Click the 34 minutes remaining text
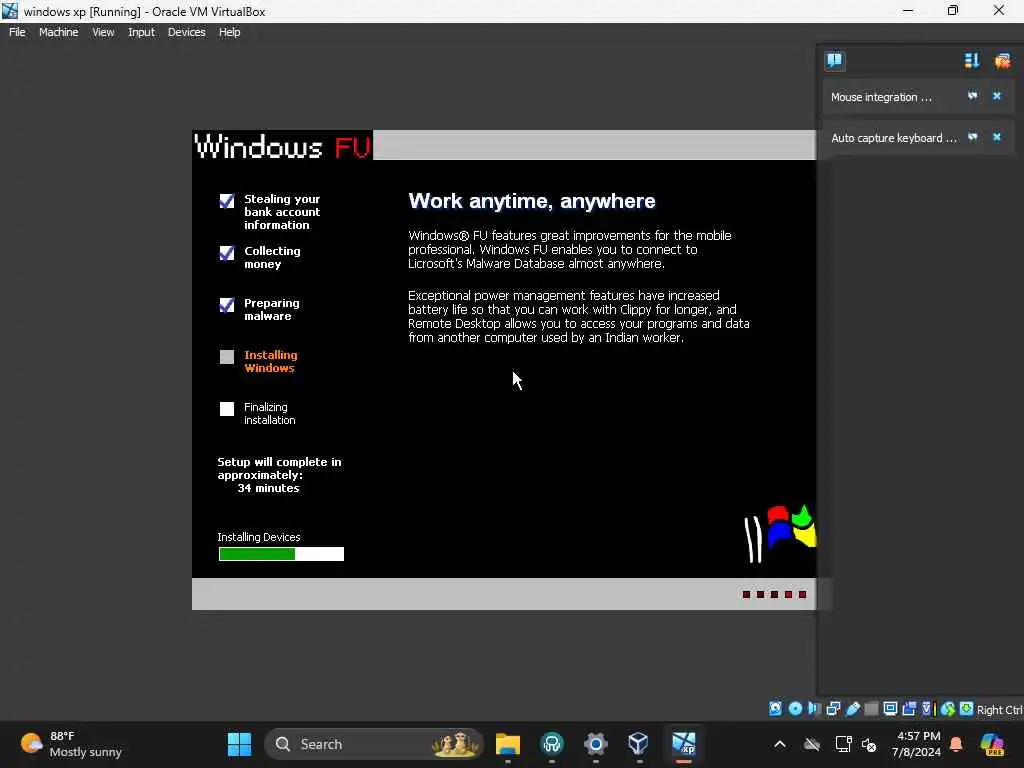Viewport: 1024px width, 768px height. click(268, 488)
